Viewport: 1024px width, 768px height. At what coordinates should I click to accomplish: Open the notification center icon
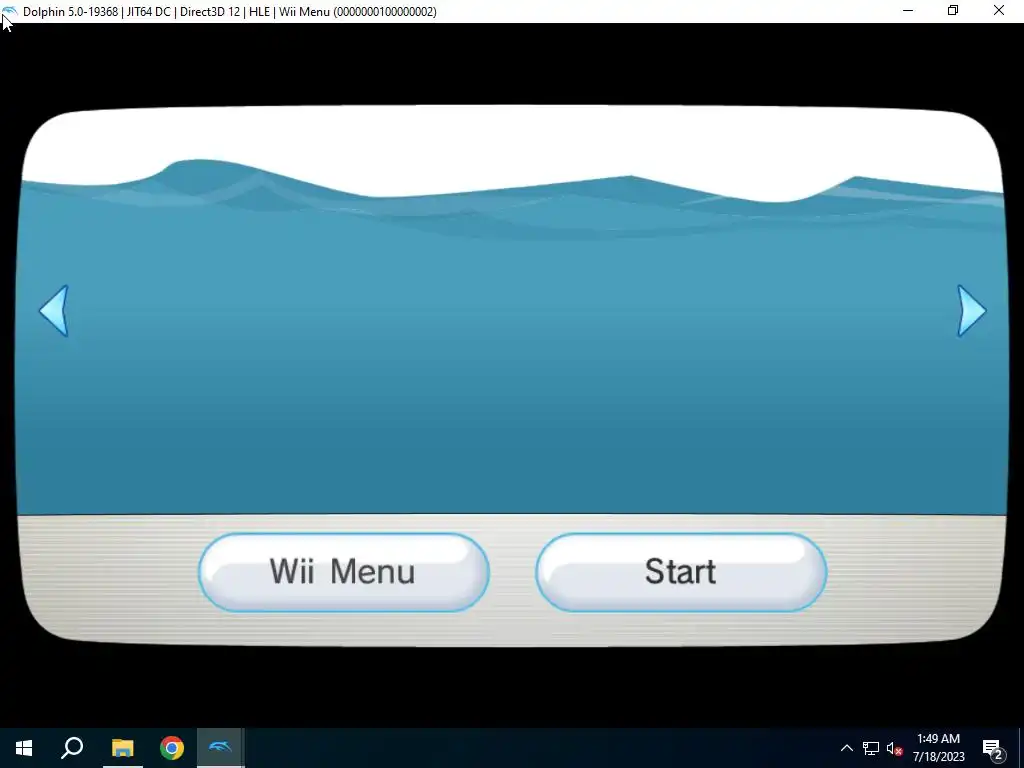pos(993,748)
